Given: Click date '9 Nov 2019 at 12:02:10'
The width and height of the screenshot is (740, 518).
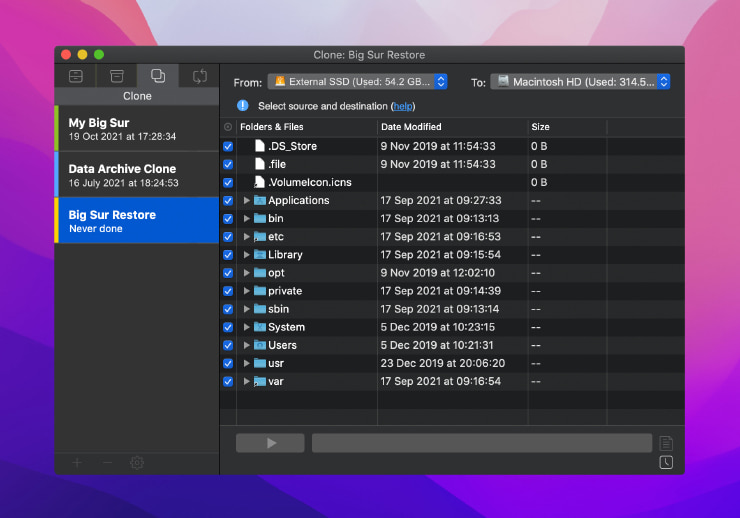Looking at the screenshot, I should click(437, 273).
